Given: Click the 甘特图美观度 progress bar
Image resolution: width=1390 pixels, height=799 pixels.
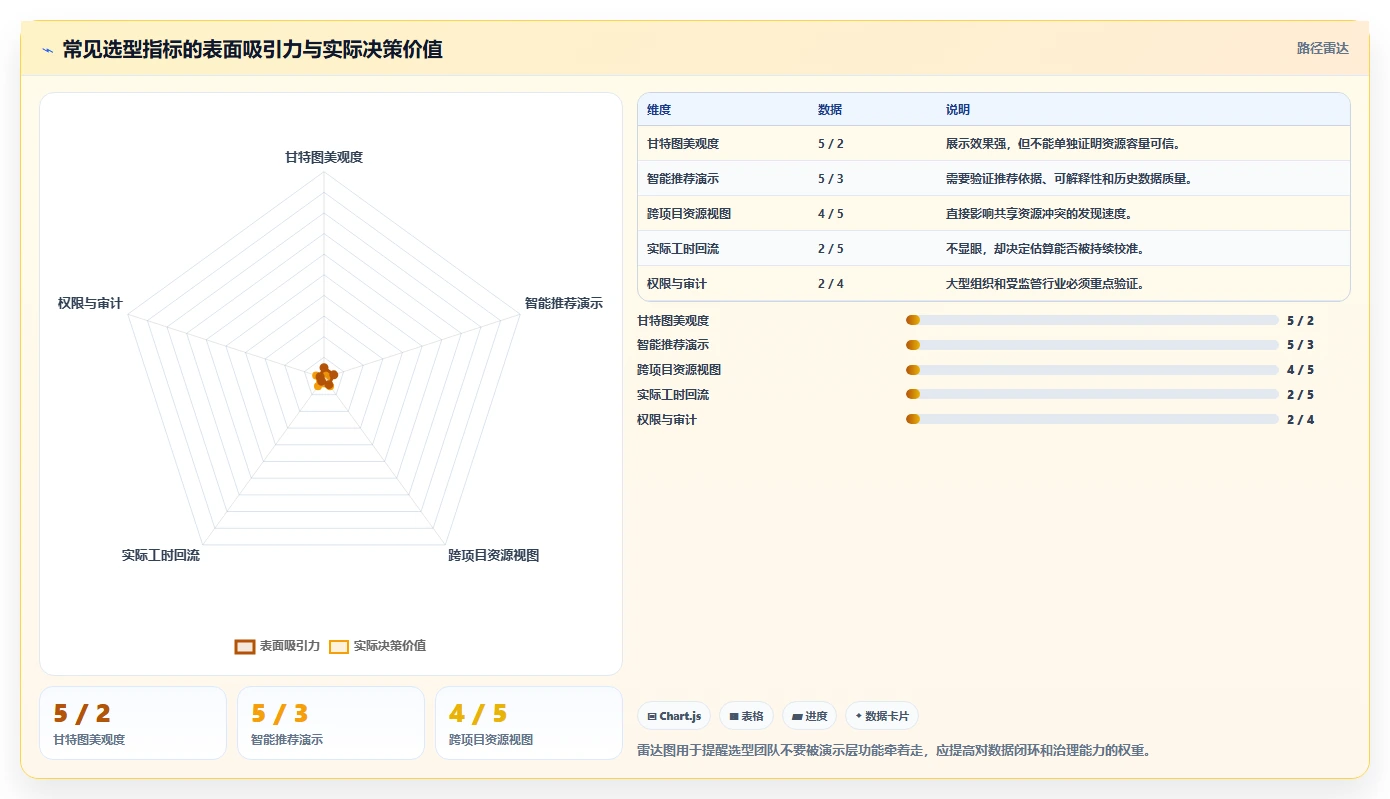Looking at the screenshot, I should pyautogui.click(x=1092, y=320).
